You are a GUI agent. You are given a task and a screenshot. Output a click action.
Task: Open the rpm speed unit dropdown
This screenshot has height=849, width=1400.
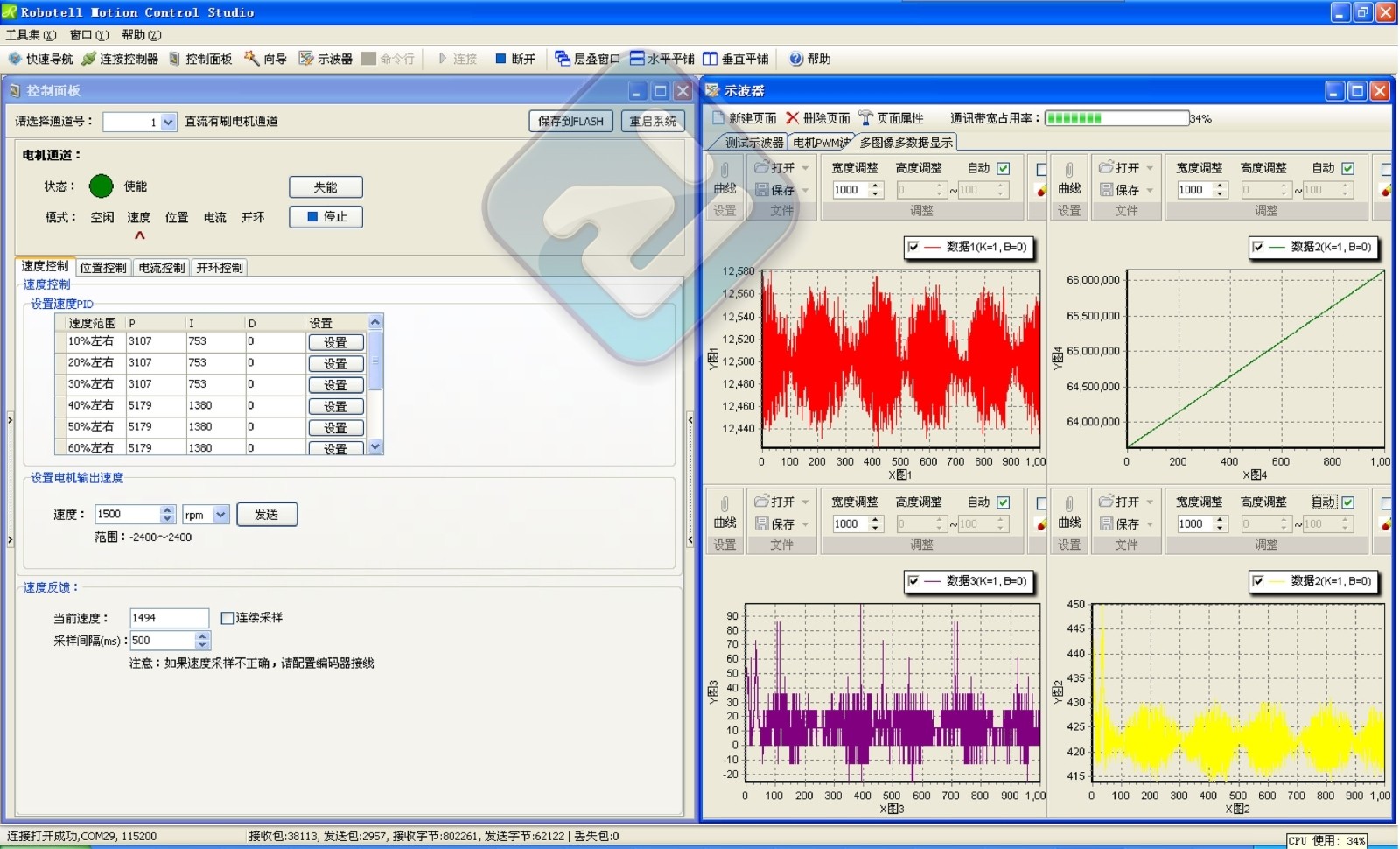[x=220, y=515]
